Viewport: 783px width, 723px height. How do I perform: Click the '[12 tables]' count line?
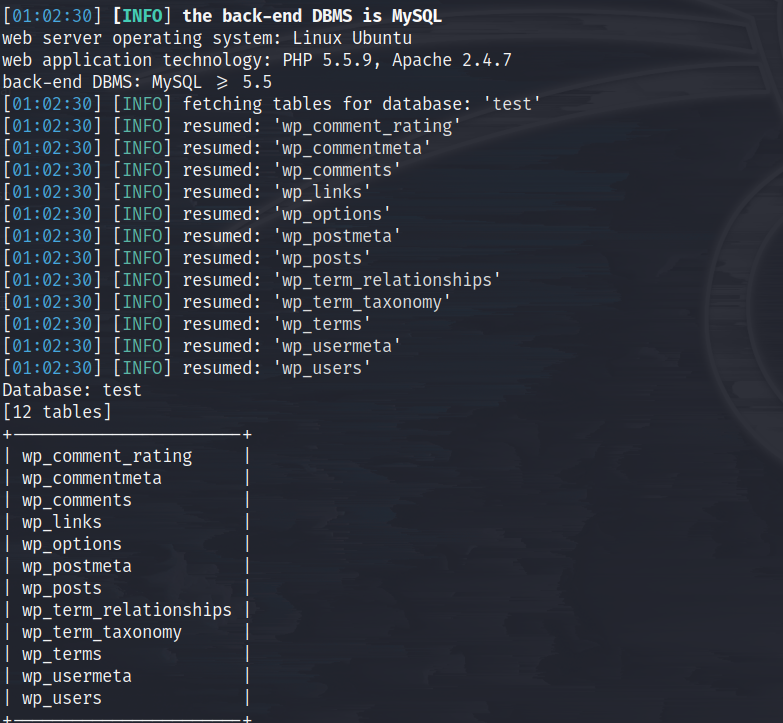57,411
